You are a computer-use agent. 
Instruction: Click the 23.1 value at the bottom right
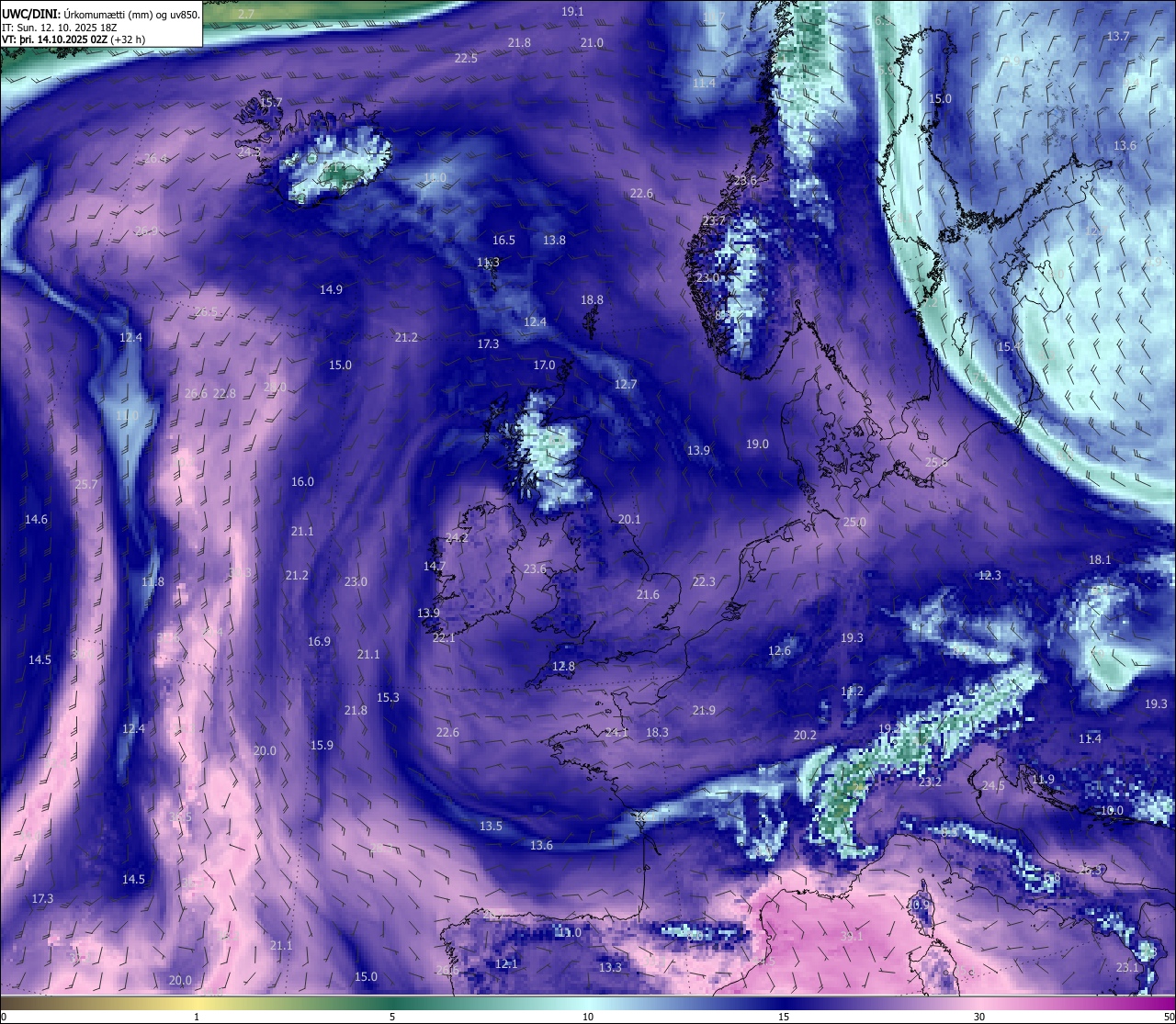(x=1127, y=967)
